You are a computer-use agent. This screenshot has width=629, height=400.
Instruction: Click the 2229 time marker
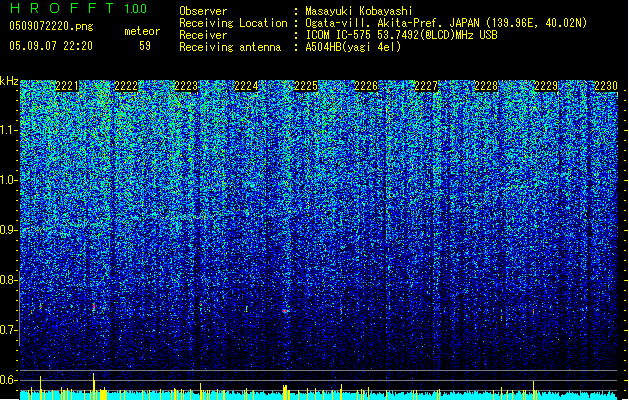[x=546, y=86]
